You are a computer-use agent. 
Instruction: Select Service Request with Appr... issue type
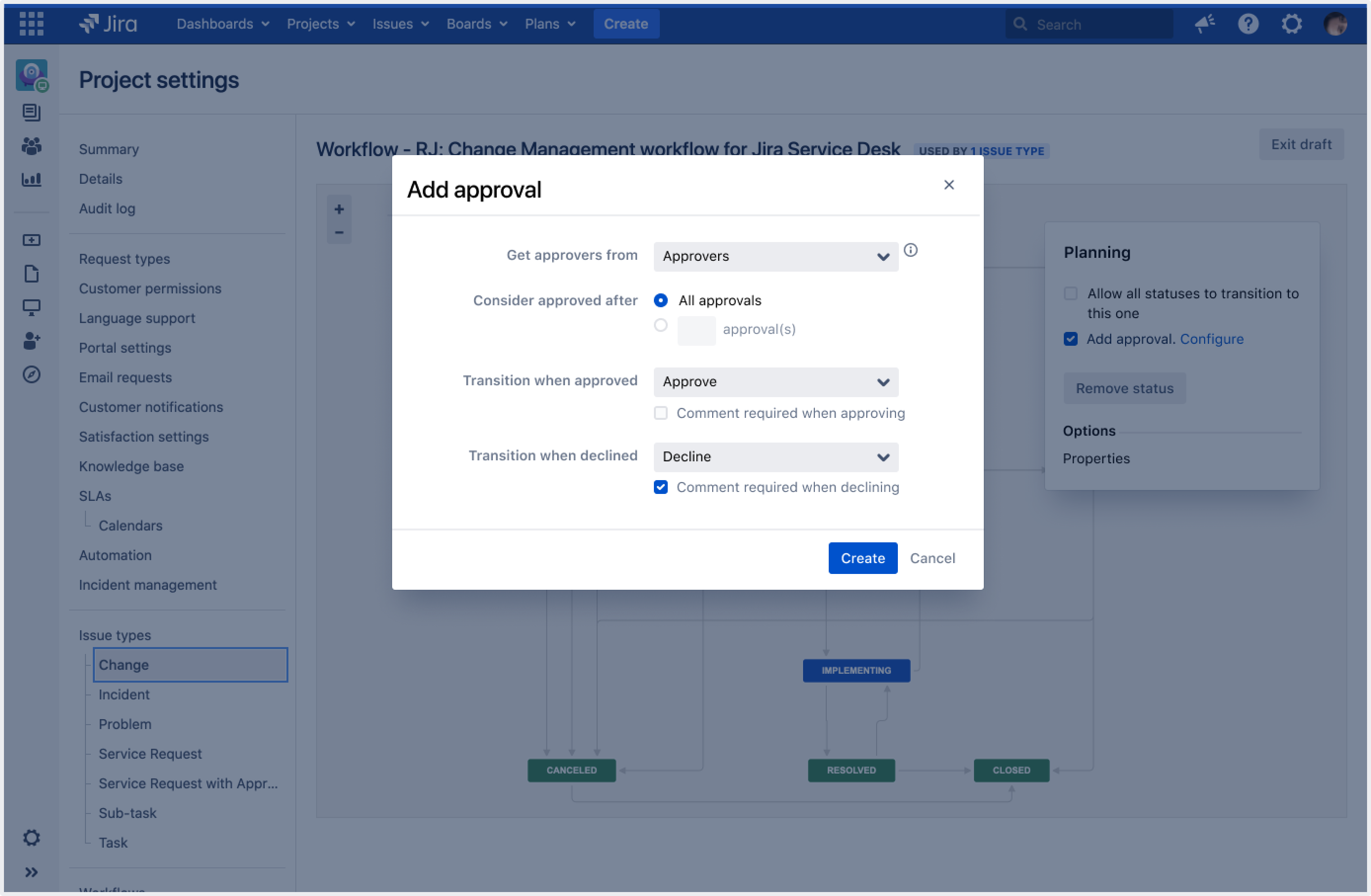point(188,784)
